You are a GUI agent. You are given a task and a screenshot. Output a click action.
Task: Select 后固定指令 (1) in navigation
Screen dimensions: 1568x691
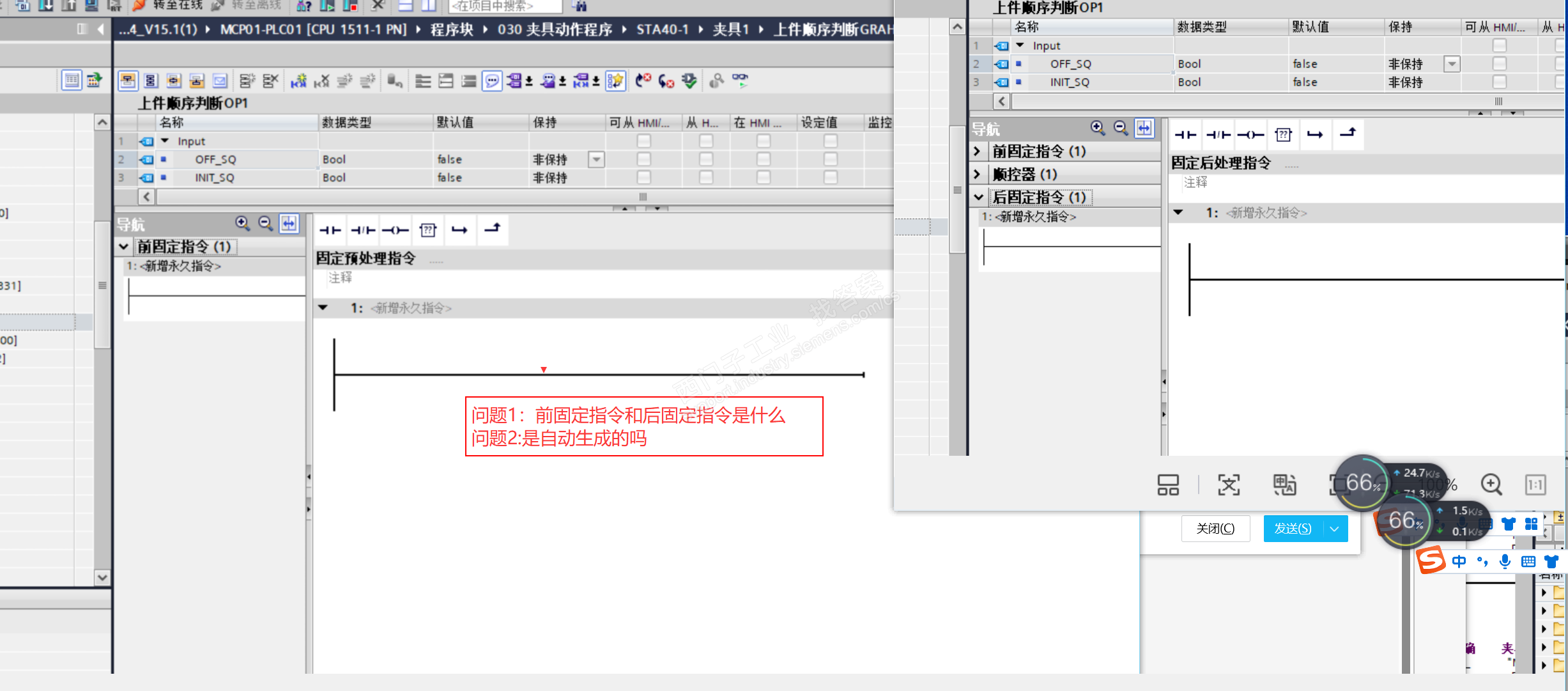click(x=1040, y=197)
